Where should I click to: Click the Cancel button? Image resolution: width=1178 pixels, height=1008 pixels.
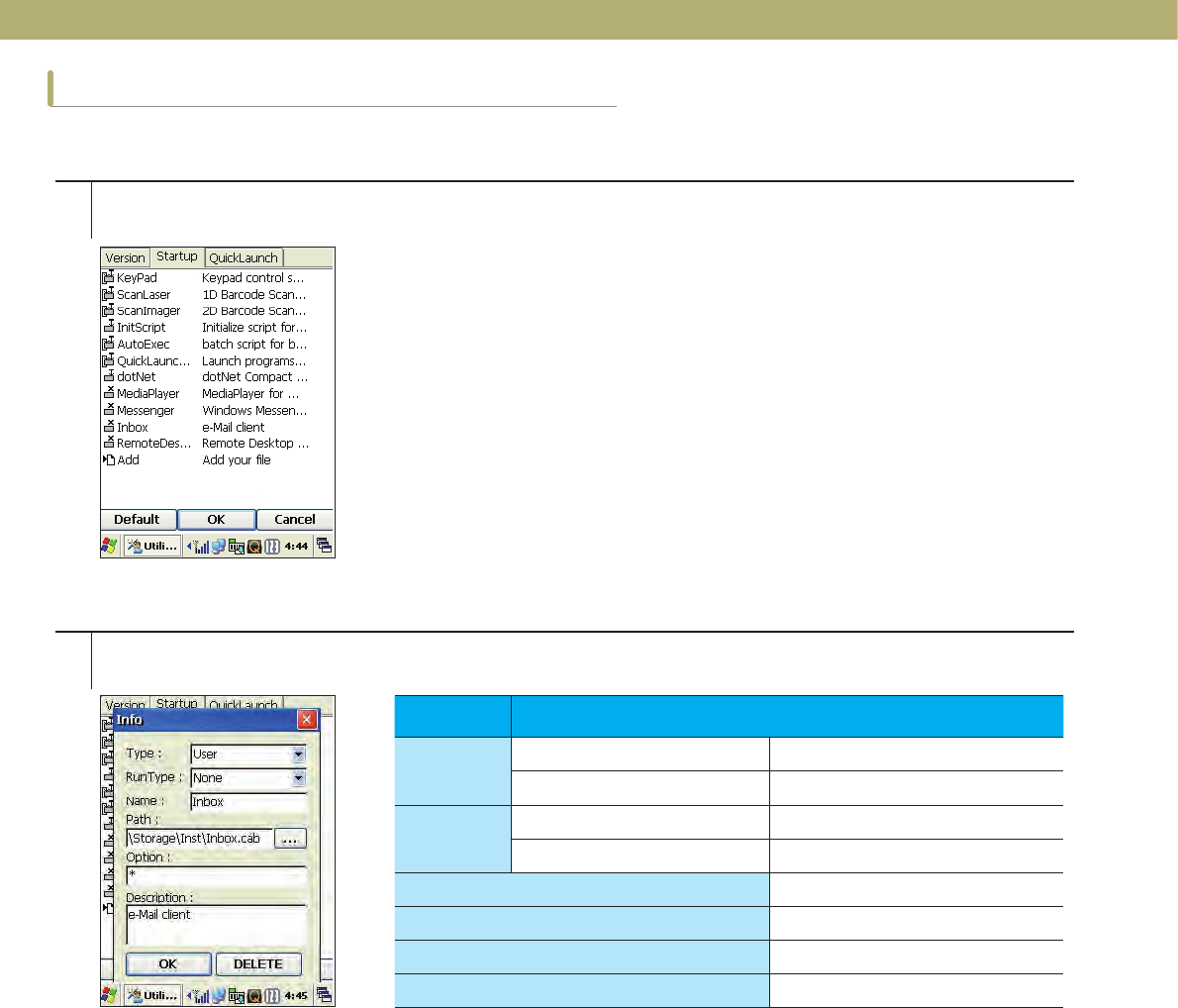click(295, 520)
